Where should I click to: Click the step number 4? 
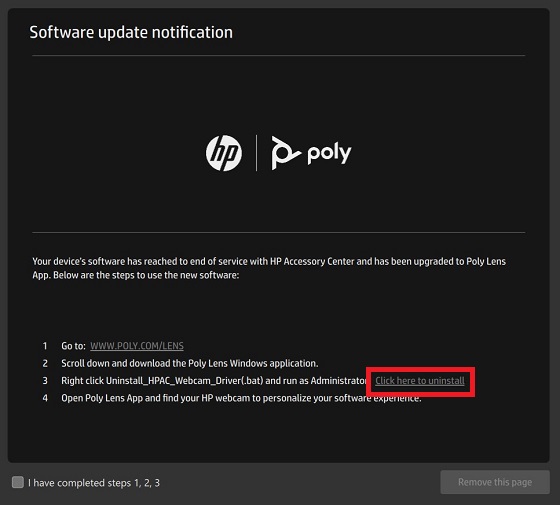tap(45, 398)
